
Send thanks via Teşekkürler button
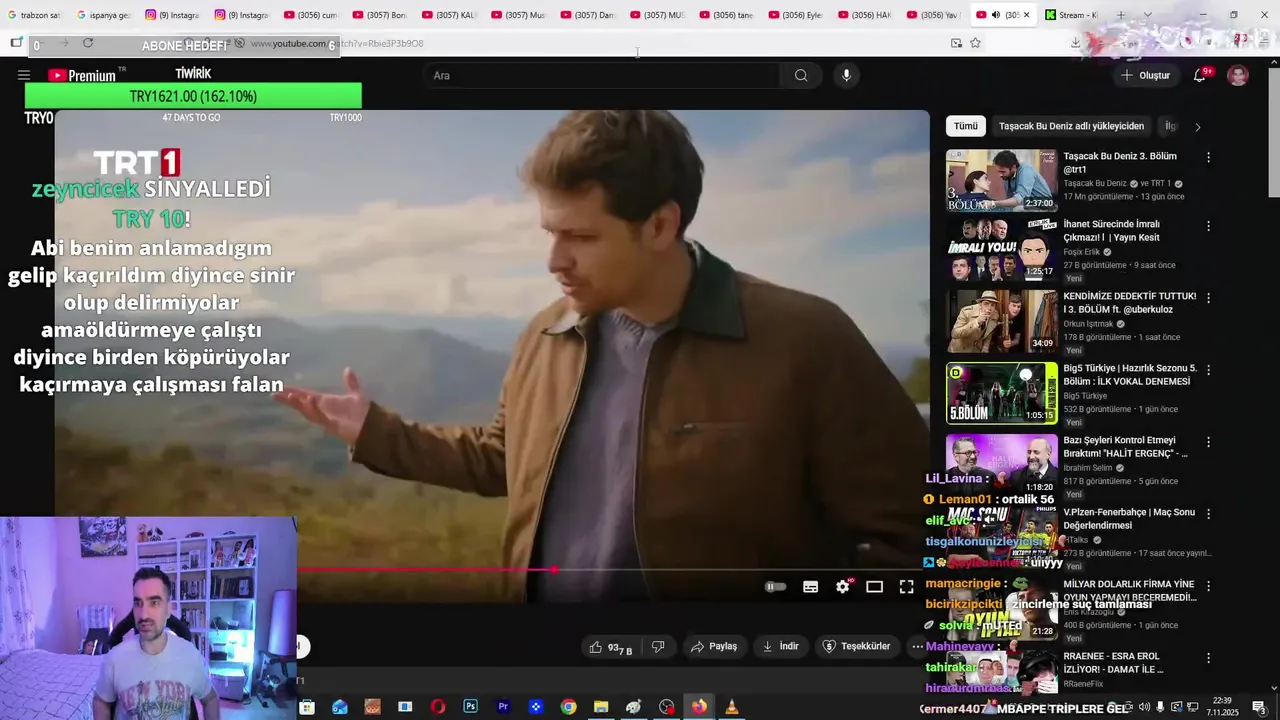pos(856,647)
